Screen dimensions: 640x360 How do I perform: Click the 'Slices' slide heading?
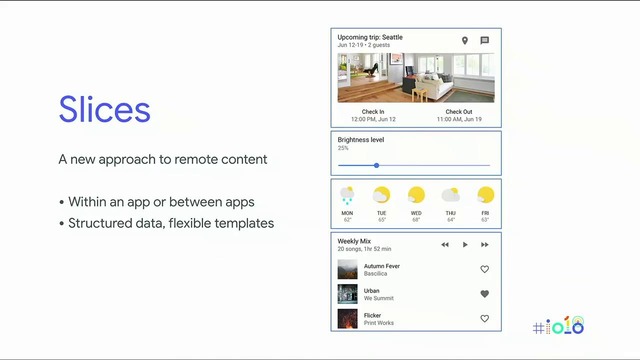click(104, 109)
